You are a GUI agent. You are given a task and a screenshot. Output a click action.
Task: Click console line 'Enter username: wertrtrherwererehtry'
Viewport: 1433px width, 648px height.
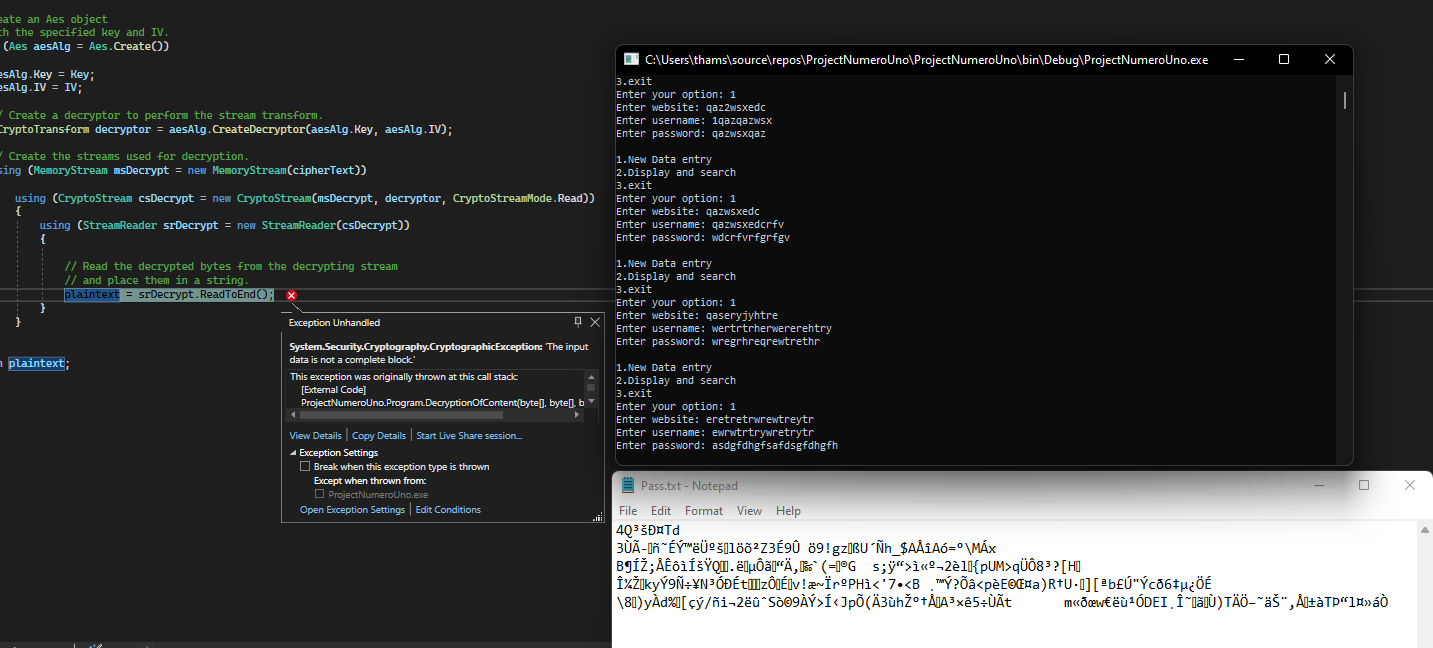click(724, 328)
